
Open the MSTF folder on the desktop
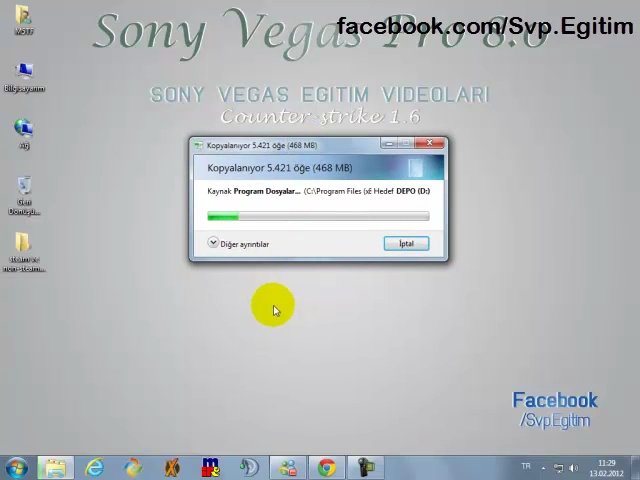pos(24,20)
